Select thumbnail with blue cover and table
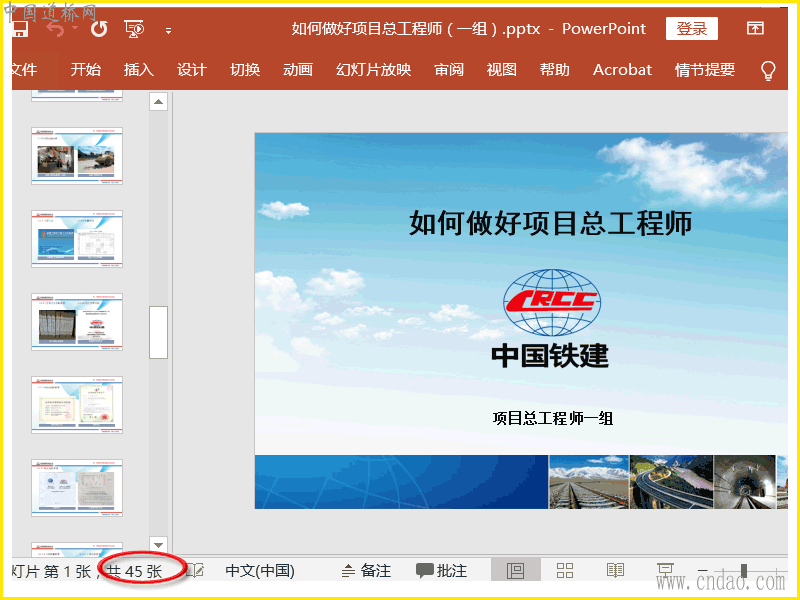The height and width of the screenshot is (600, 800). tap(77, 239)
